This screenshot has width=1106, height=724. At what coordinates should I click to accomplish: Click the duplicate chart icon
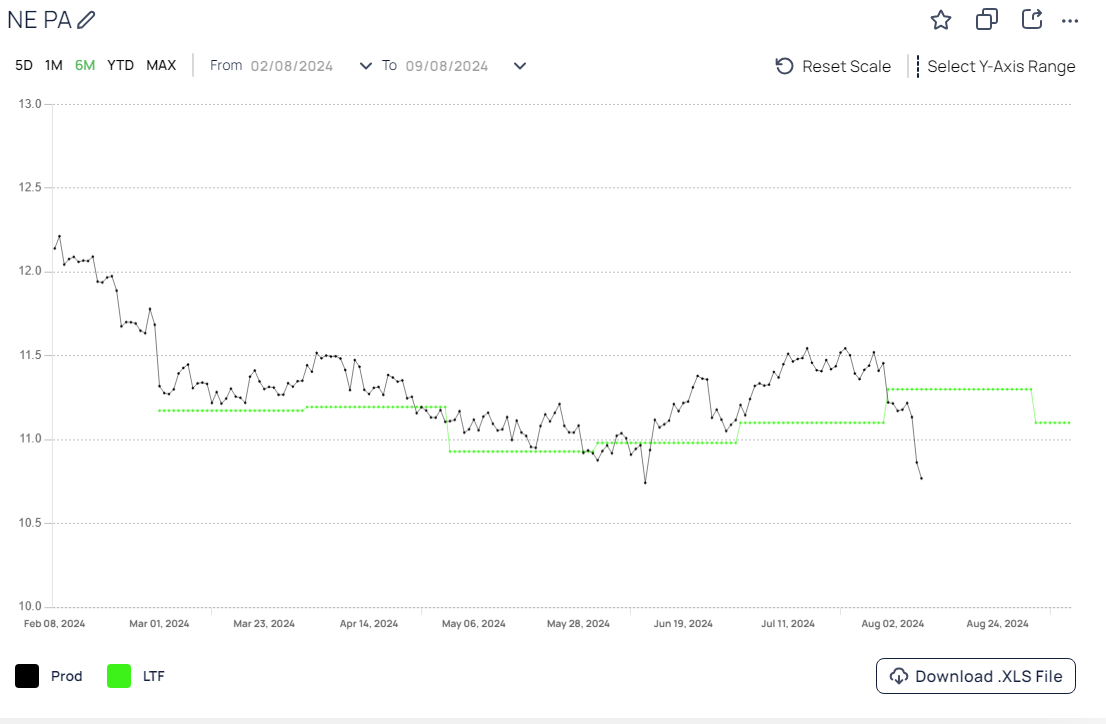(987, 20)
